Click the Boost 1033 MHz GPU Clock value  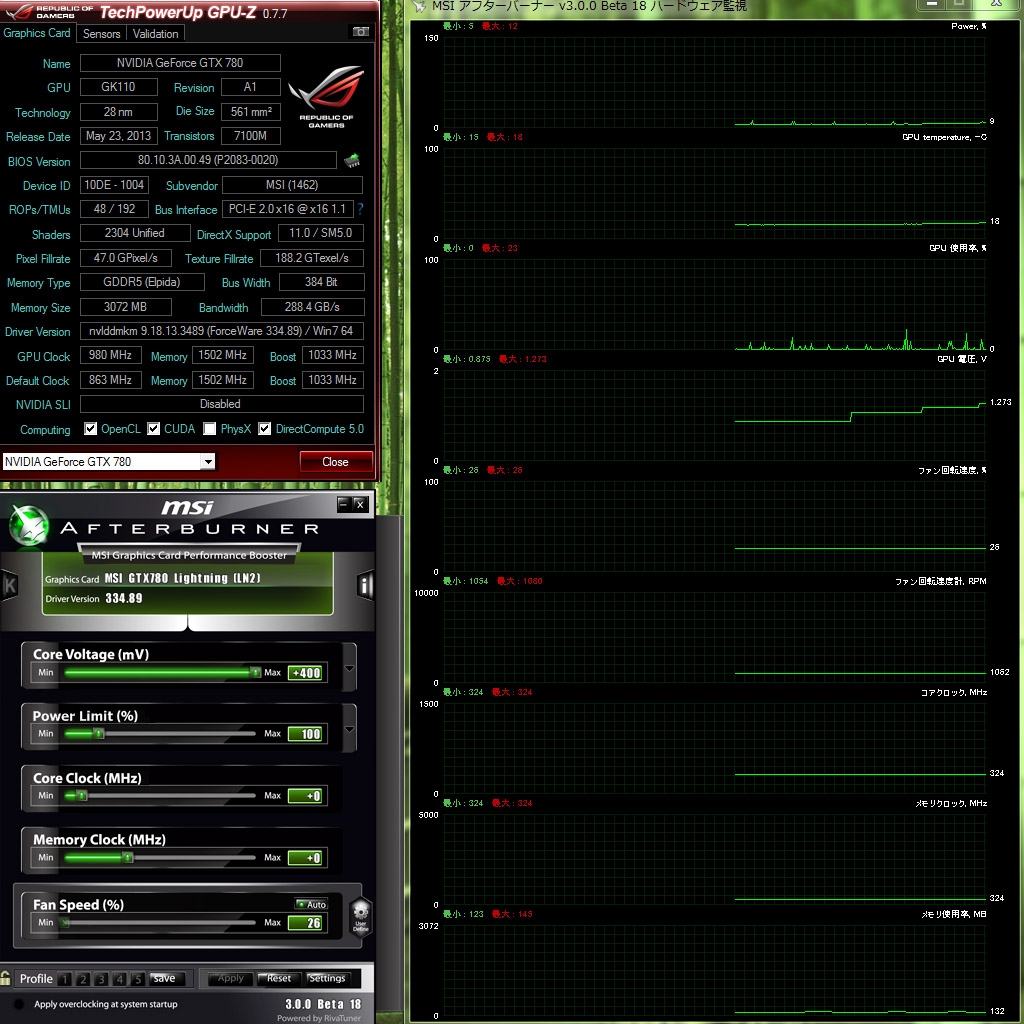332,355
